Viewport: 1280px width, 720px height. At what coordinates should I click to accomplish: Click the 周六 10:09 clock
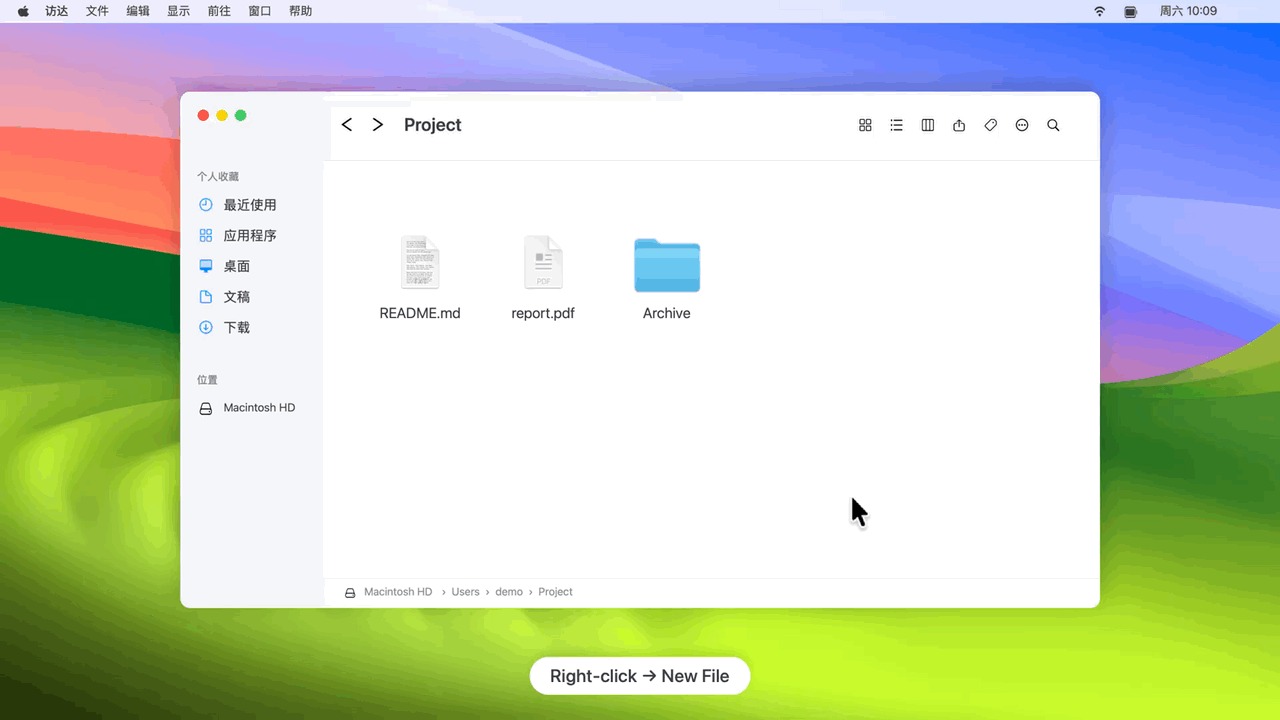1188,11
